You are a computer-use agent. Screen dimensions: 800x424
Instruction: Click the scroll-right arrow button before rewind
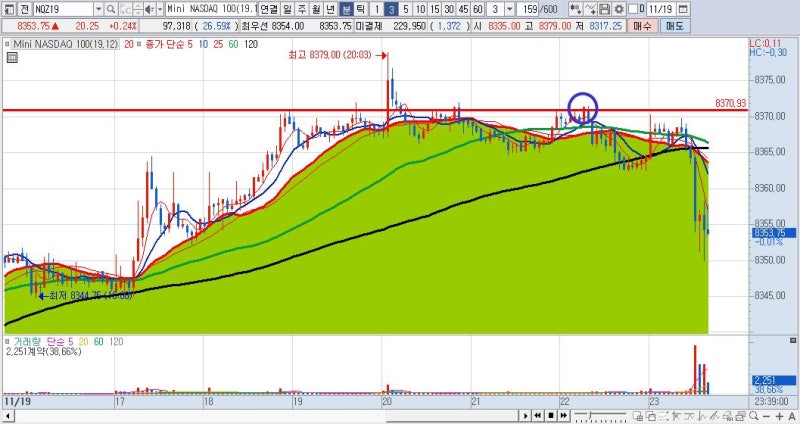pyautogui.click(x=524, y=416)
